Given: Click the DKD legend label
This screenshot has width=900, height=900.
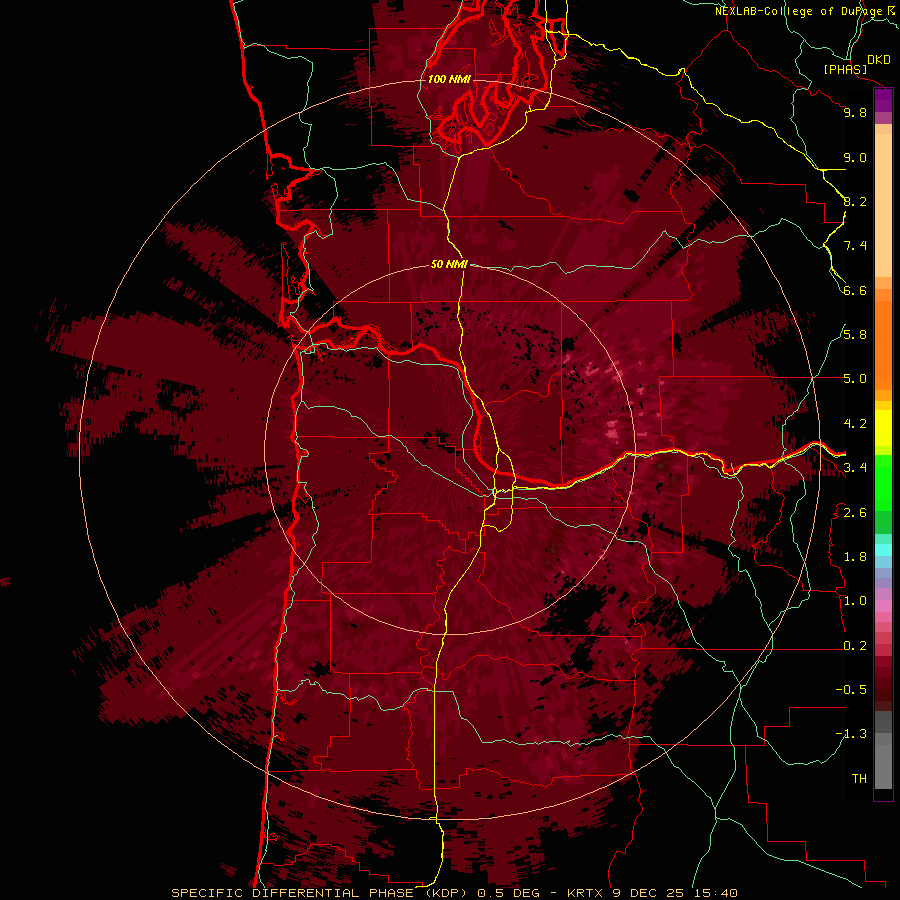Looking at the screenshot, I should (879, 60).
